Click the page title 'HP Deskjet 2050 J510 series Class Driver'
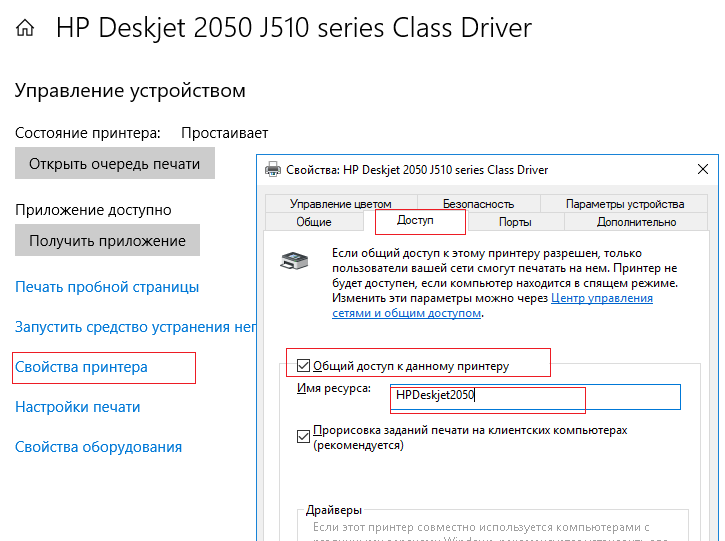This screenshot has height=541, width=725. coord(294,28)
